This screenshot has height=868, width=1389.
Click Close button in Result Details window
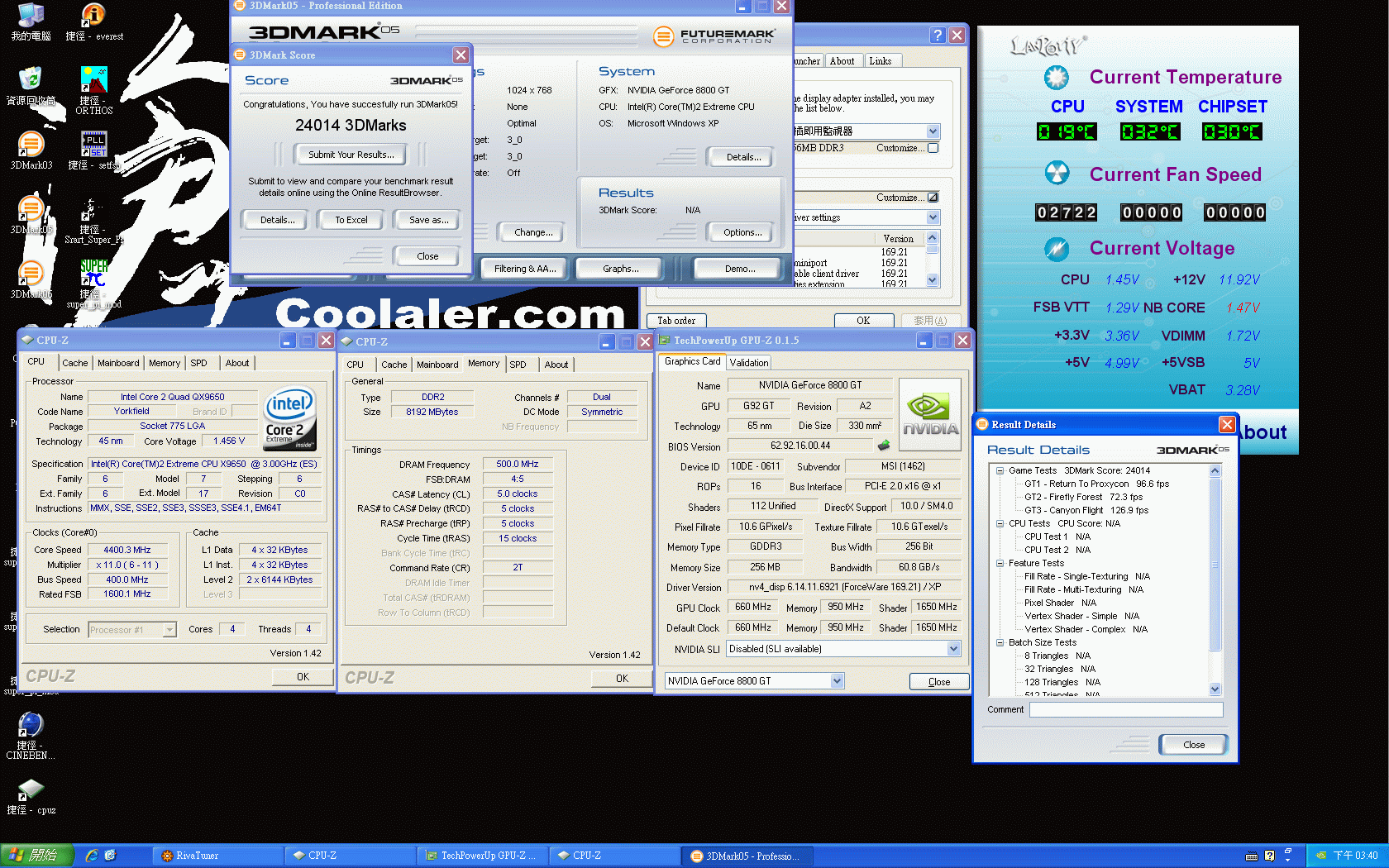(1194, 745)
